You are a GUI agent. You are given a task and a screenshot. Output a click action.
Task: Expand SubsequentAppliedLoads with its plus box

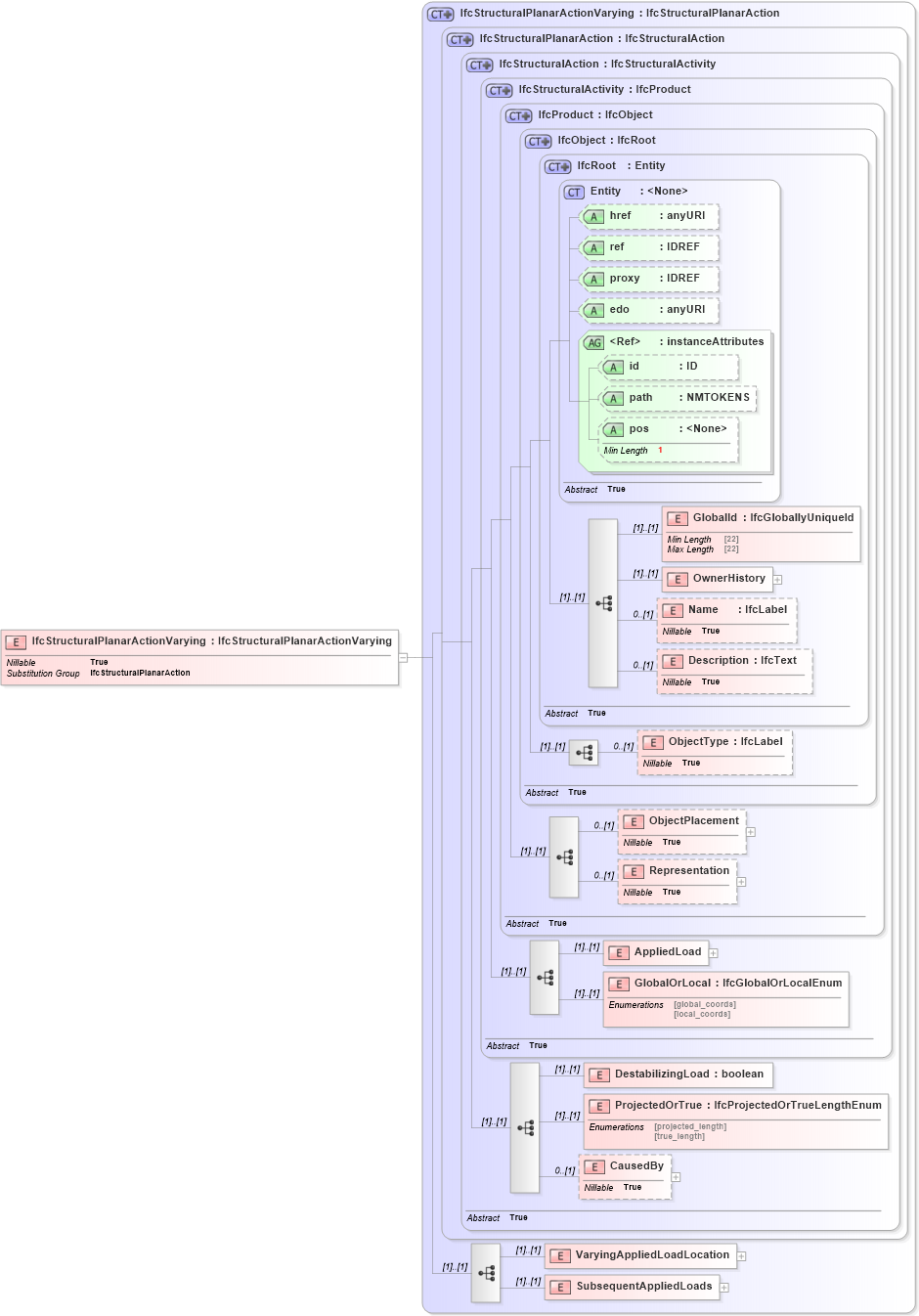pyautogui.click(x=723, y=1287)
